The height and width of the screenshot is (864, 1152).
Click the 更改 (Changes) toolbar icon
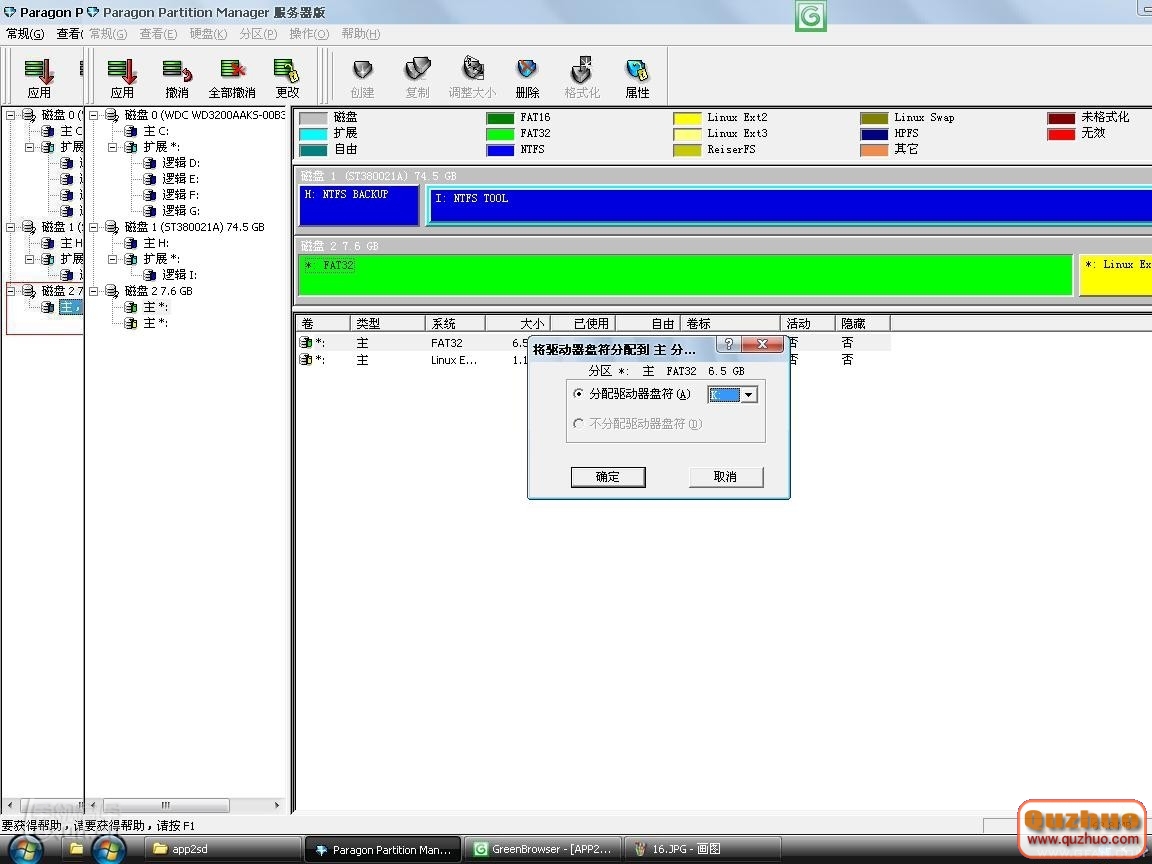287,77
